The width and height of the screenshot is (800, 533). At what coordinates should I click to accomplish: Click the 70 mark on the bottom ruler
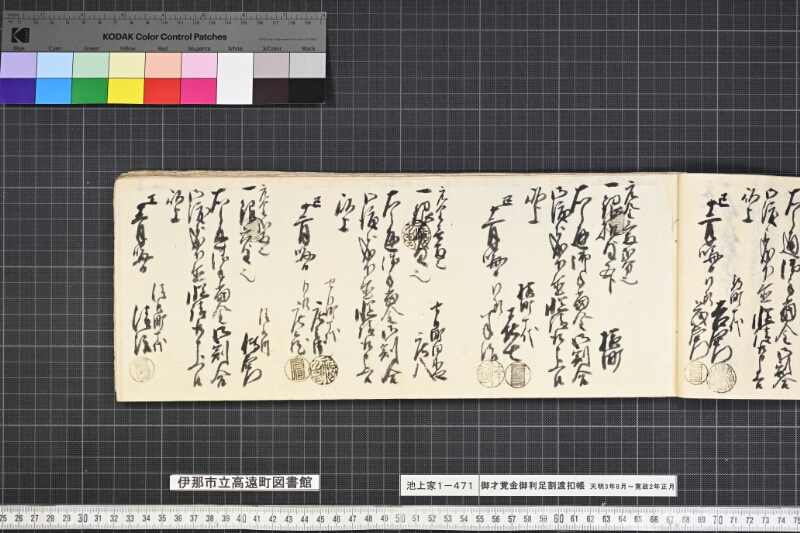point(718,519)
